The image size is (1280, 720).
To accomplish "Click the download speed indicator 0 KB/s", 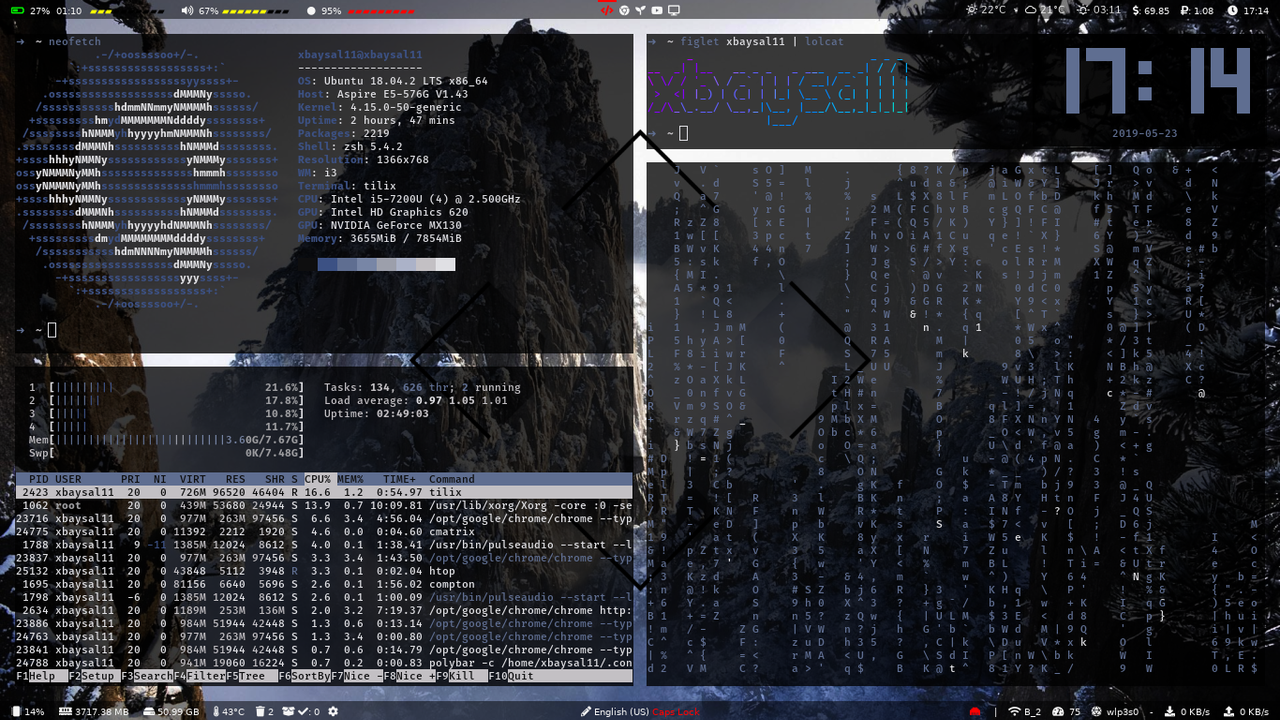I will [1188, 712].
